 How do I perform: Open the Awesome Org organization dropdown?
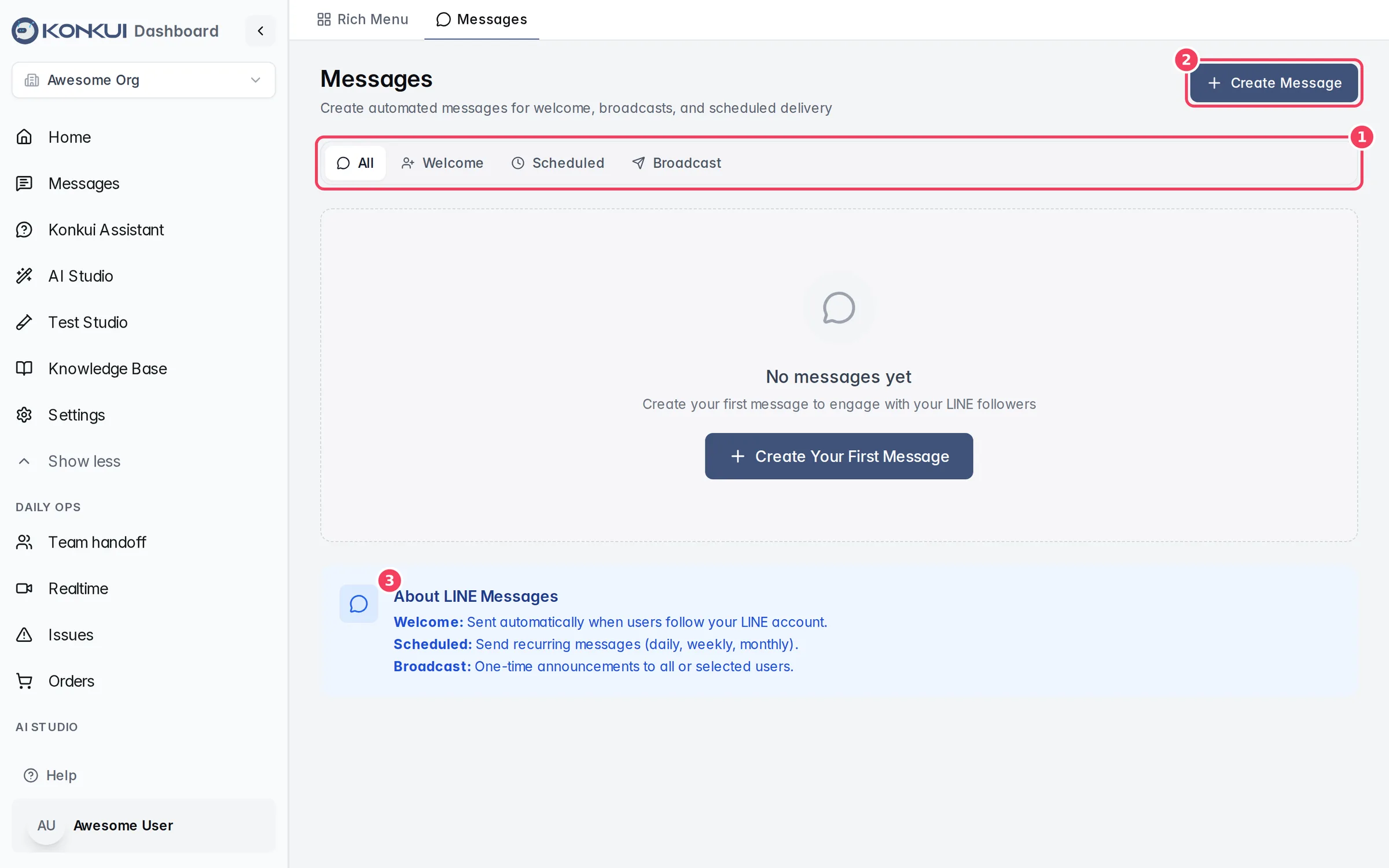(x=144, y=80)
